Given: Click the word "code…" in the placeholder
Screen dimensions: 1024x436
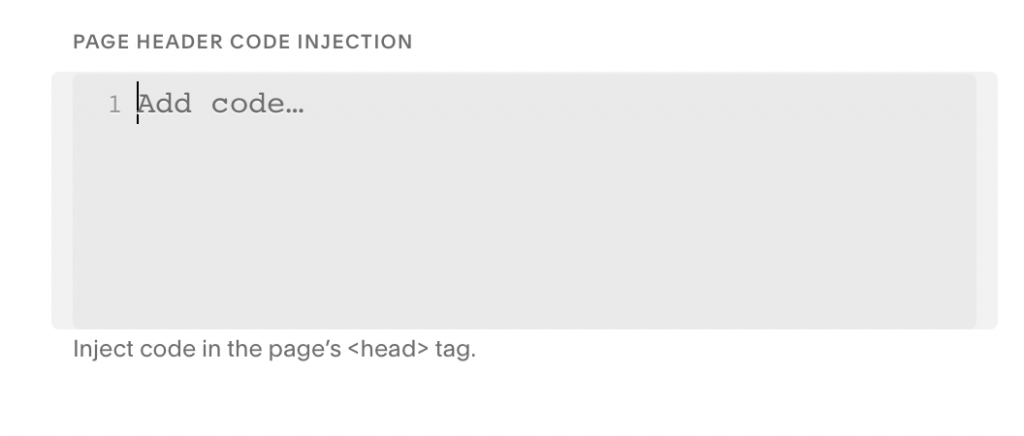Looking at the screenshot, I should pyautogui.click(x=257, y=104).
